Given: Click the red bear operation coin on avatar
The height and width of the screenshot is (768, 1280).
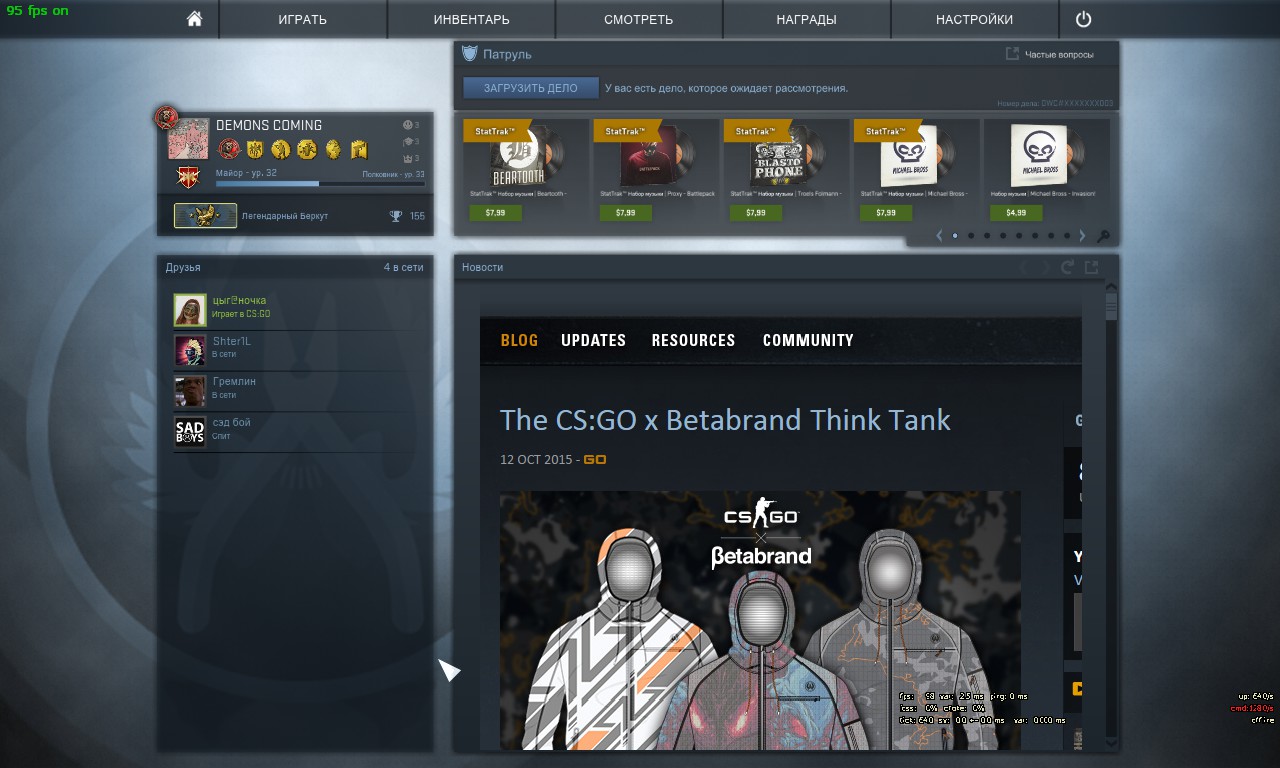Looking at the screenshot, I should tap(166, 117).
